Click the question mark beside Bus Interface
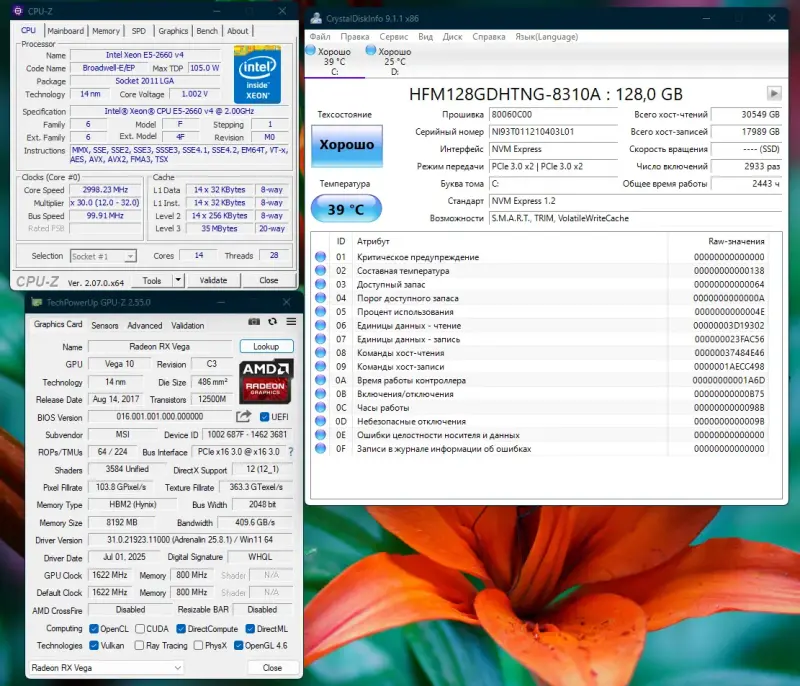Image resolution: width=800 pixels, height=686 pixels. (x=290, y=453)
